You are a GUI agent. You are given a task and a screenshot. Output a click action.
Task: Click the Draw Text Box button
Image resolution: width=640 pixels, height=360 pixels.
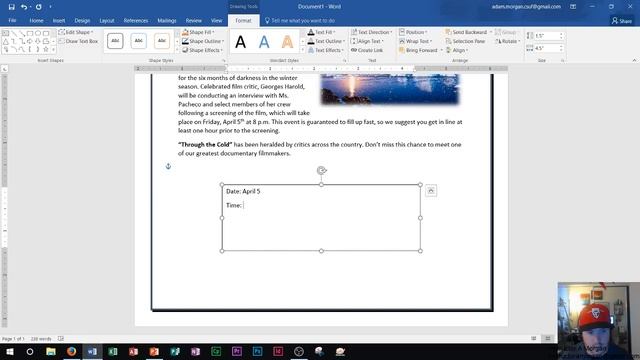78,41
